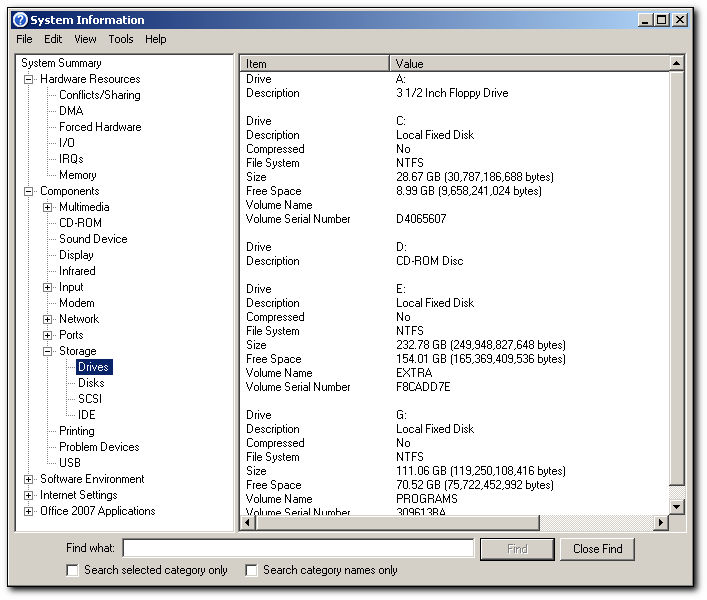This screenshot has height=600, width=707.
Task: Select the I/O tree item
Action: pos(67,143)
